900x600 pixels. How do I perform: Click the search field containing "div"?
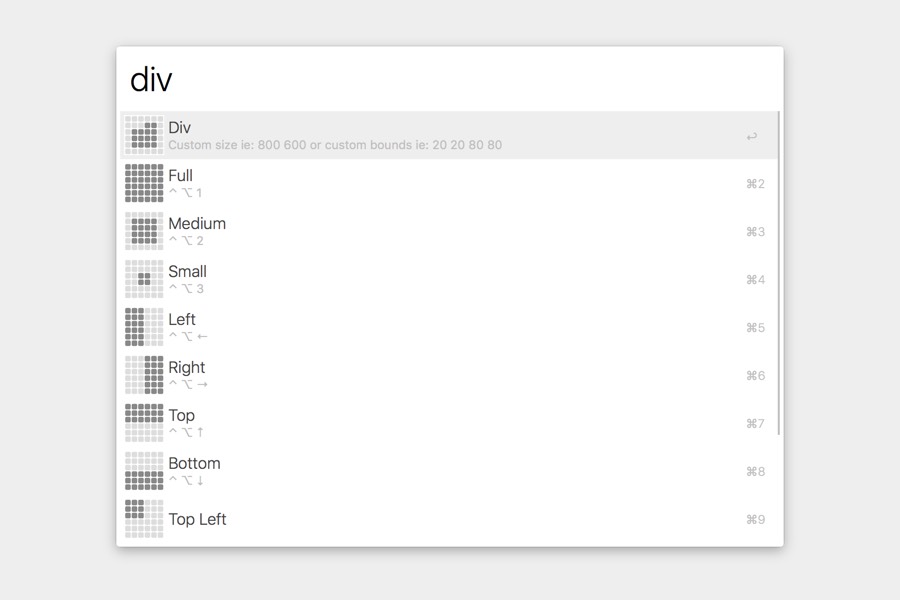[450, 80]
